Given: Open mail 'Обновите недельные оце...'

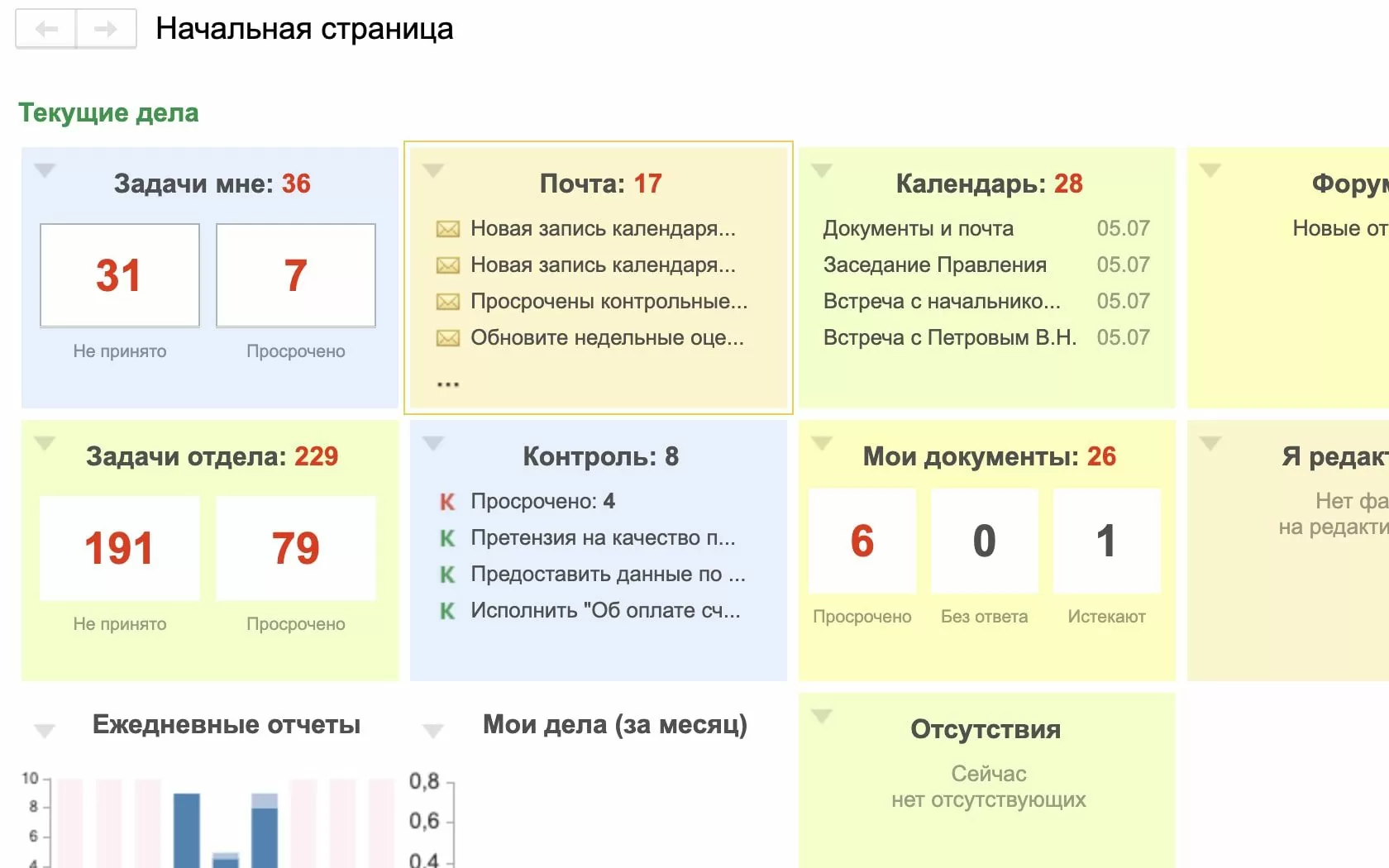Looking at the screenshot, I should tap(607, 338).
